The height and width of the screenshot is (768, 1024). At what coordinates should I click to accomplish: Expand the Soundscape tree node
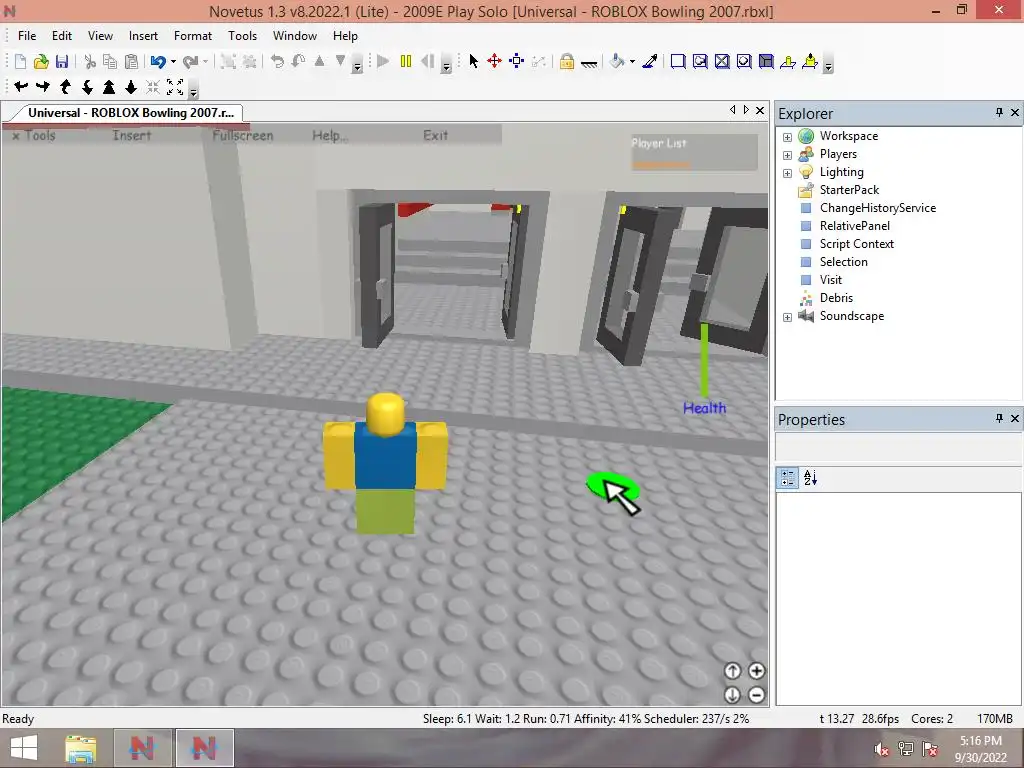tap(787, 317)
